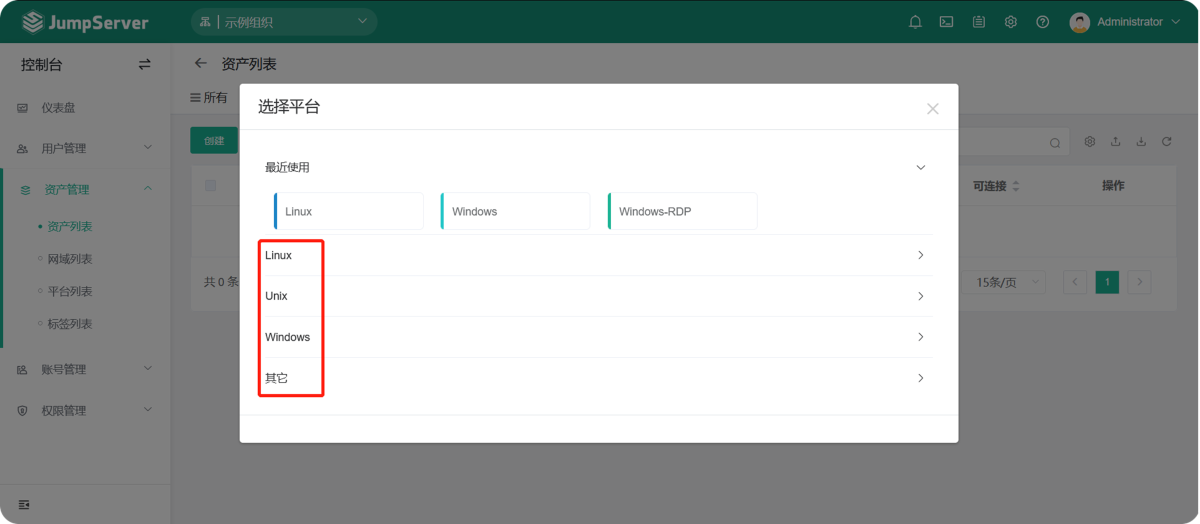Click the next page arrow
This screenshot has height=524, width=1200.
[1139, 283]
